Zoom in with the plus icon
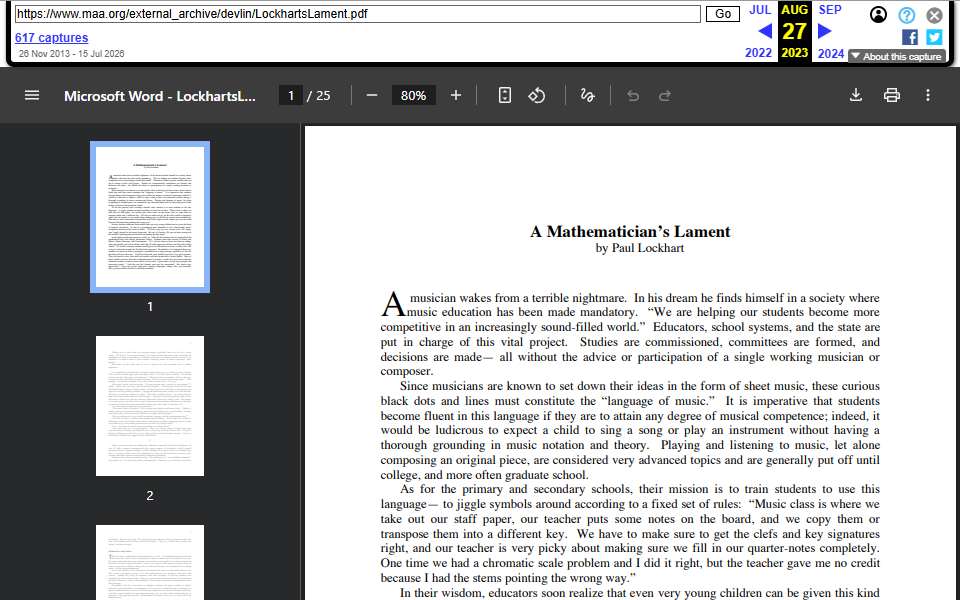Image resolution: width=960 pixels, height=600 pixels. pyautogui.click(x=456, y=96)
